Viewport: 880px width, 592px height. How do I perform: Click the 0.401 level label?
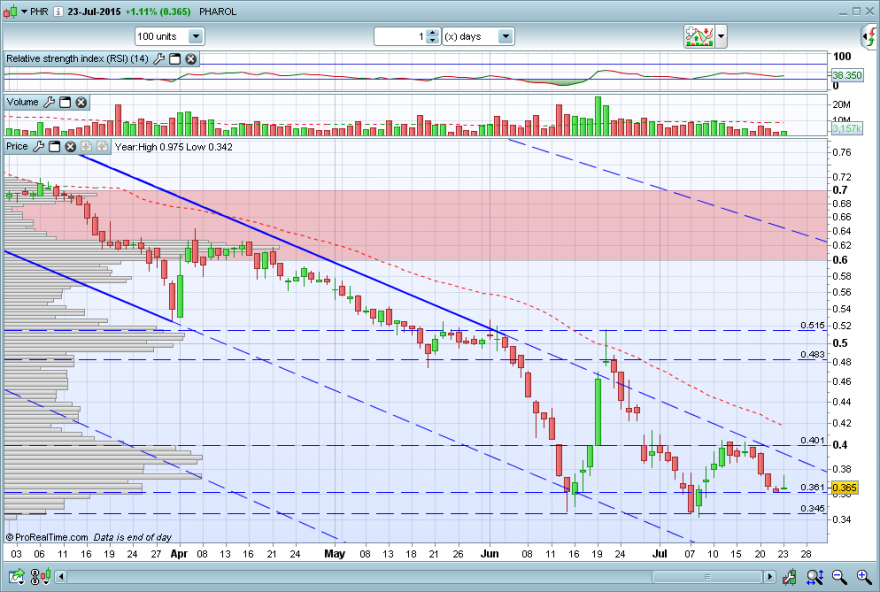[812, 440]
